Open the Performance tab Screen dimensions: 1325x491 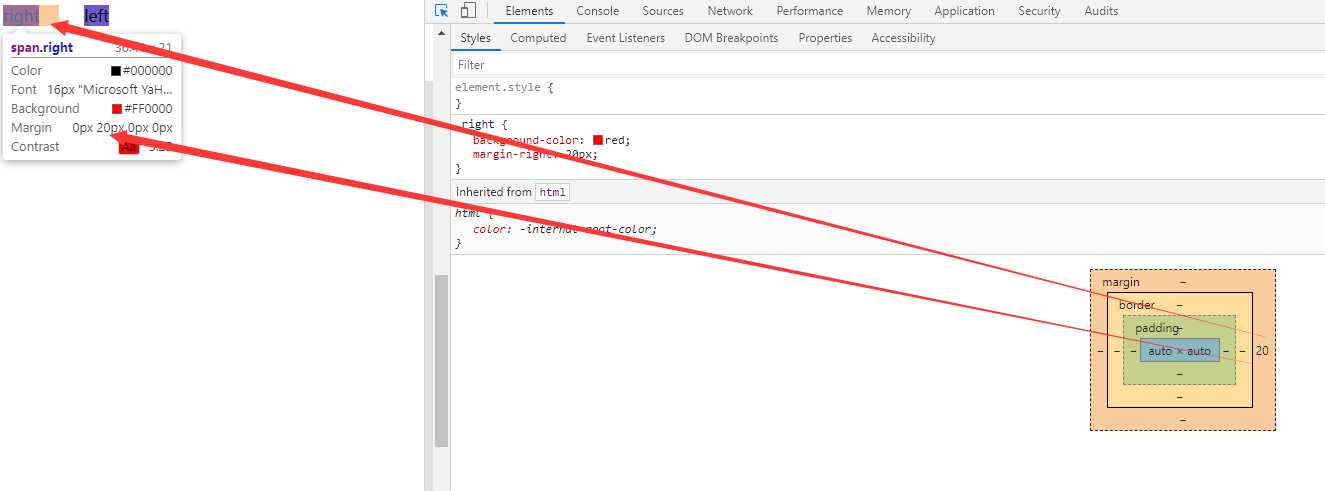click(810, 11)
